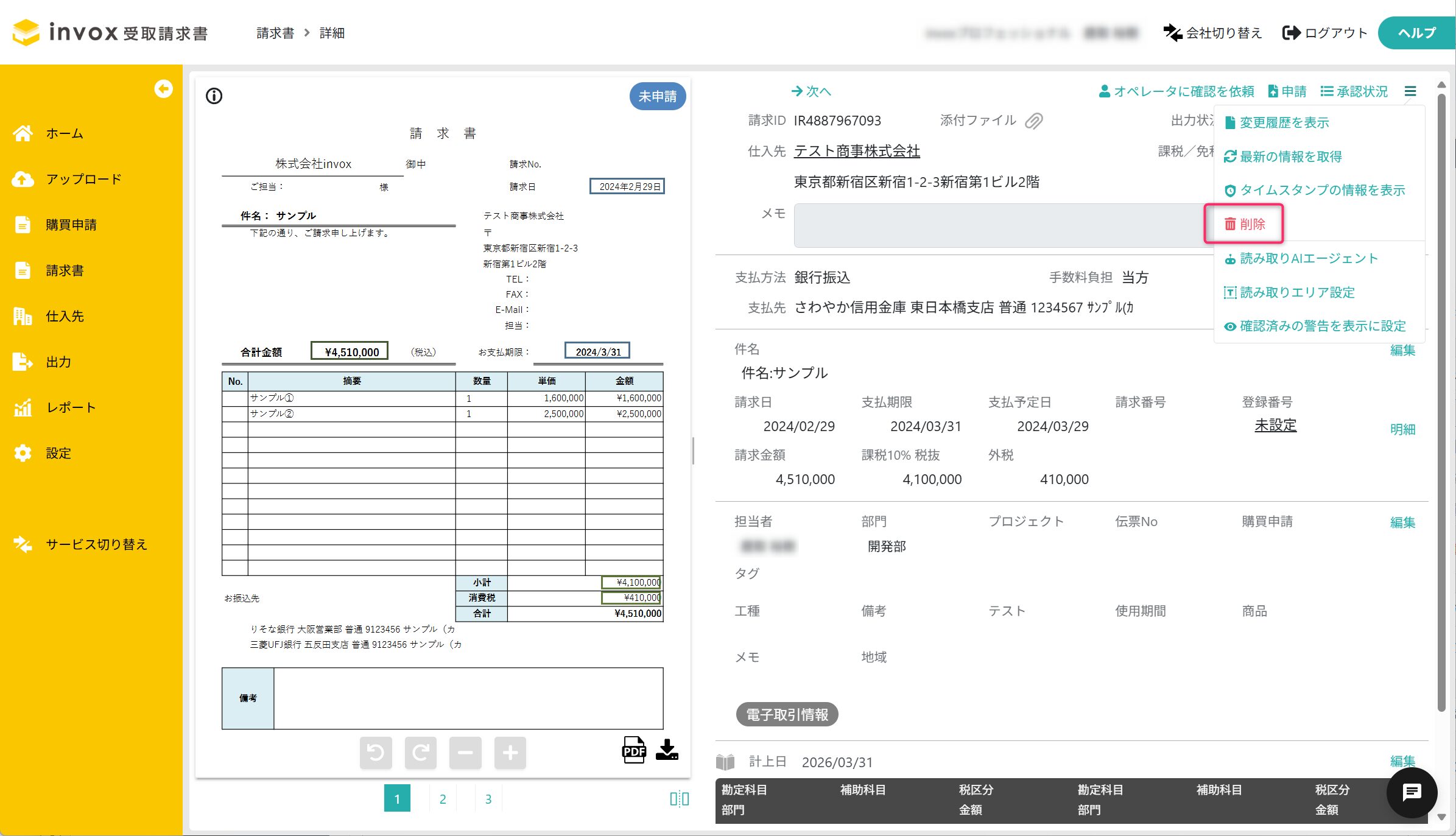The image size is (1456, 836).
Task: Click the attachment paperclip icon
Action: (1033, 121)
